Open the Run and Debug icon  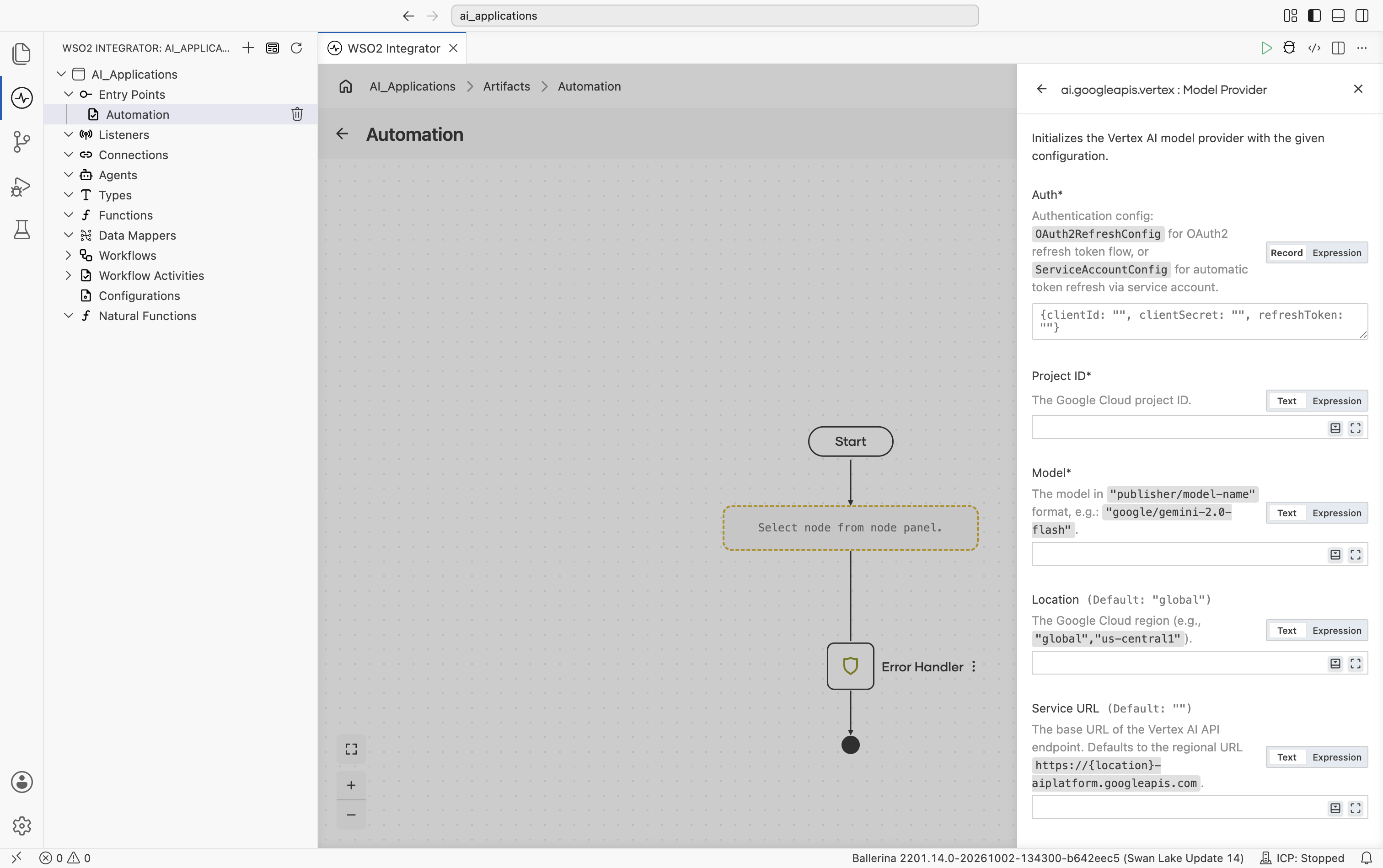click(x=21, y=187)
